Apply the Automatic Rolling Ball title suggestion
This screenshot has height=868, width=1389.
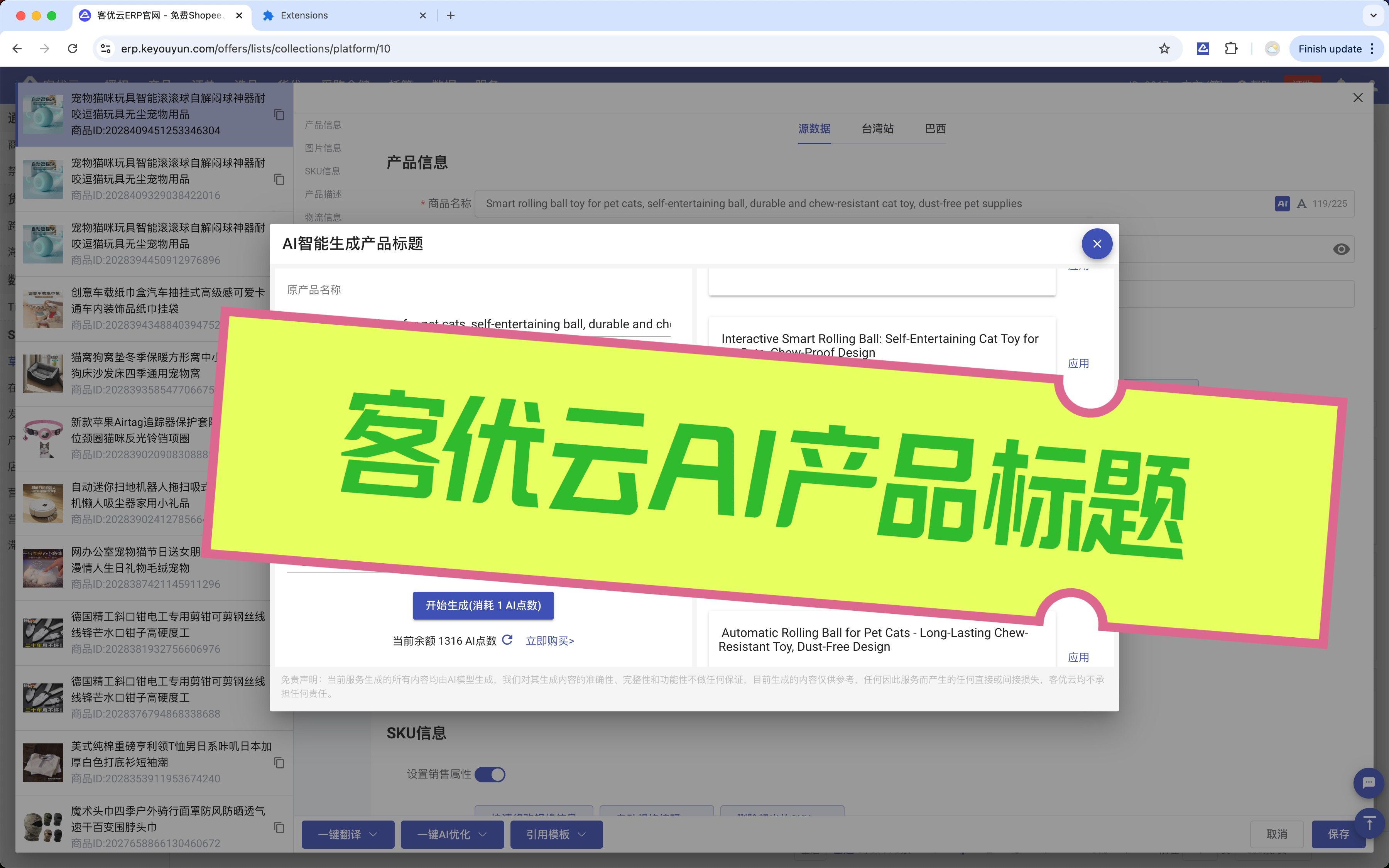tap(1078, 657)
